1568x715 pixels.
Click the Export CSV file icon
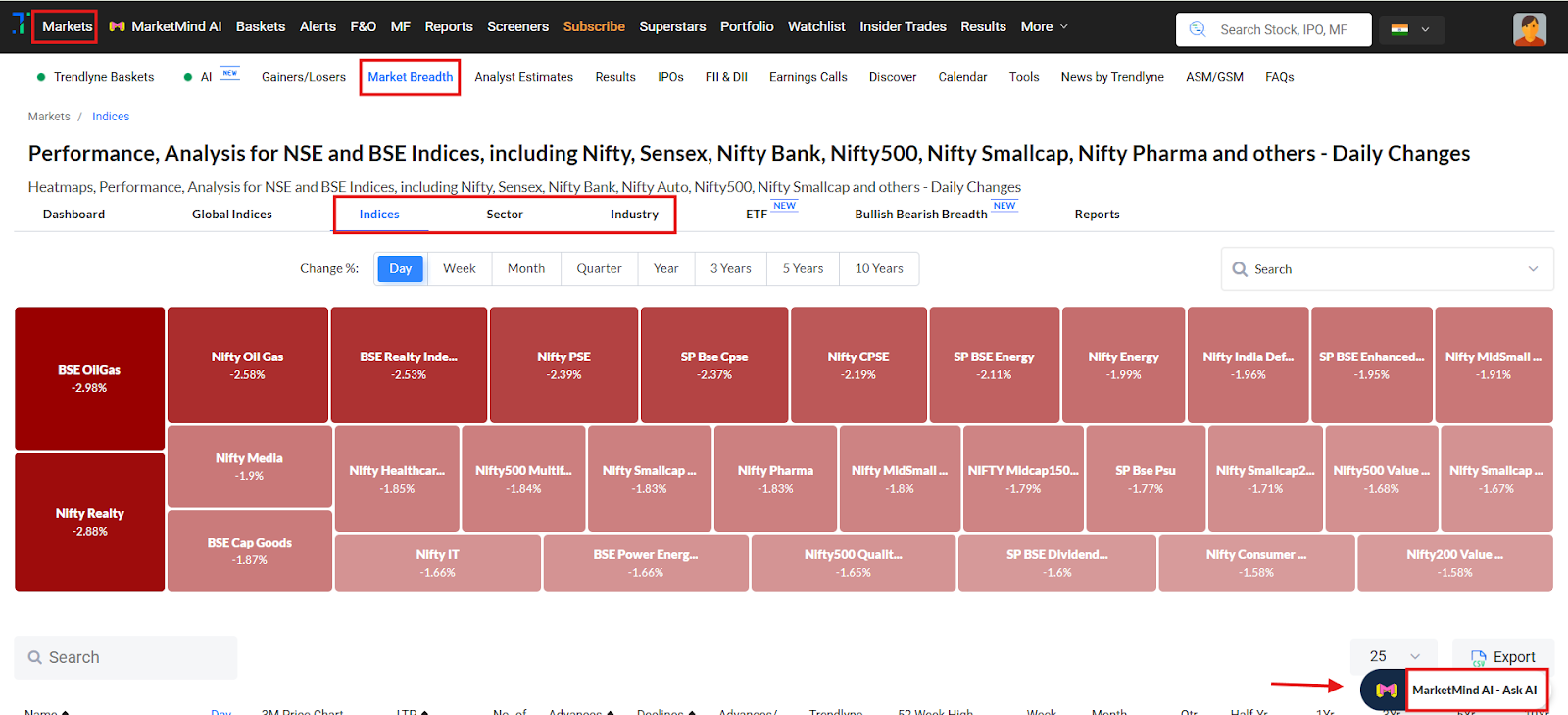coord(1478,658)
